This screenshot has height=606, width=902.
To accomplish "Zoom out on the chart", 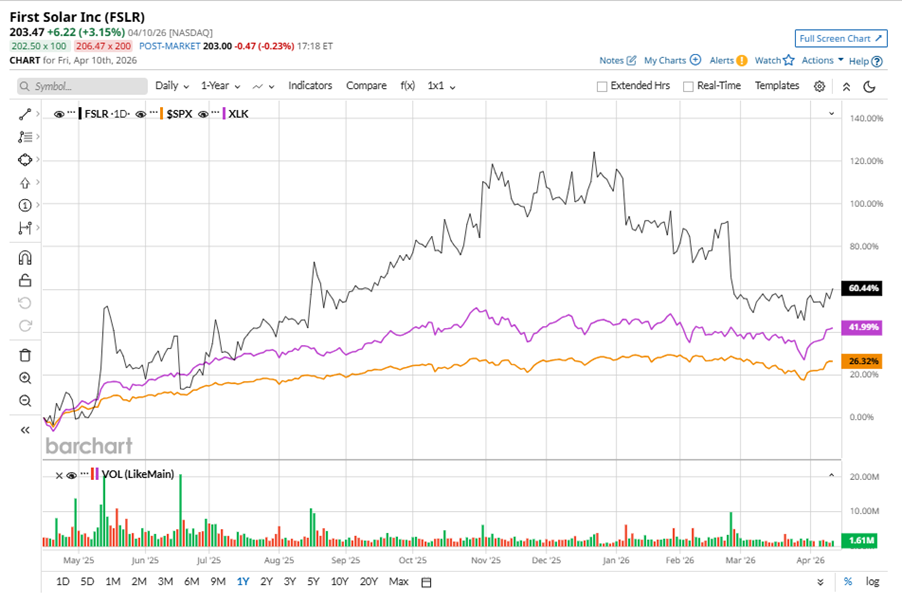I will click(25, 401).
